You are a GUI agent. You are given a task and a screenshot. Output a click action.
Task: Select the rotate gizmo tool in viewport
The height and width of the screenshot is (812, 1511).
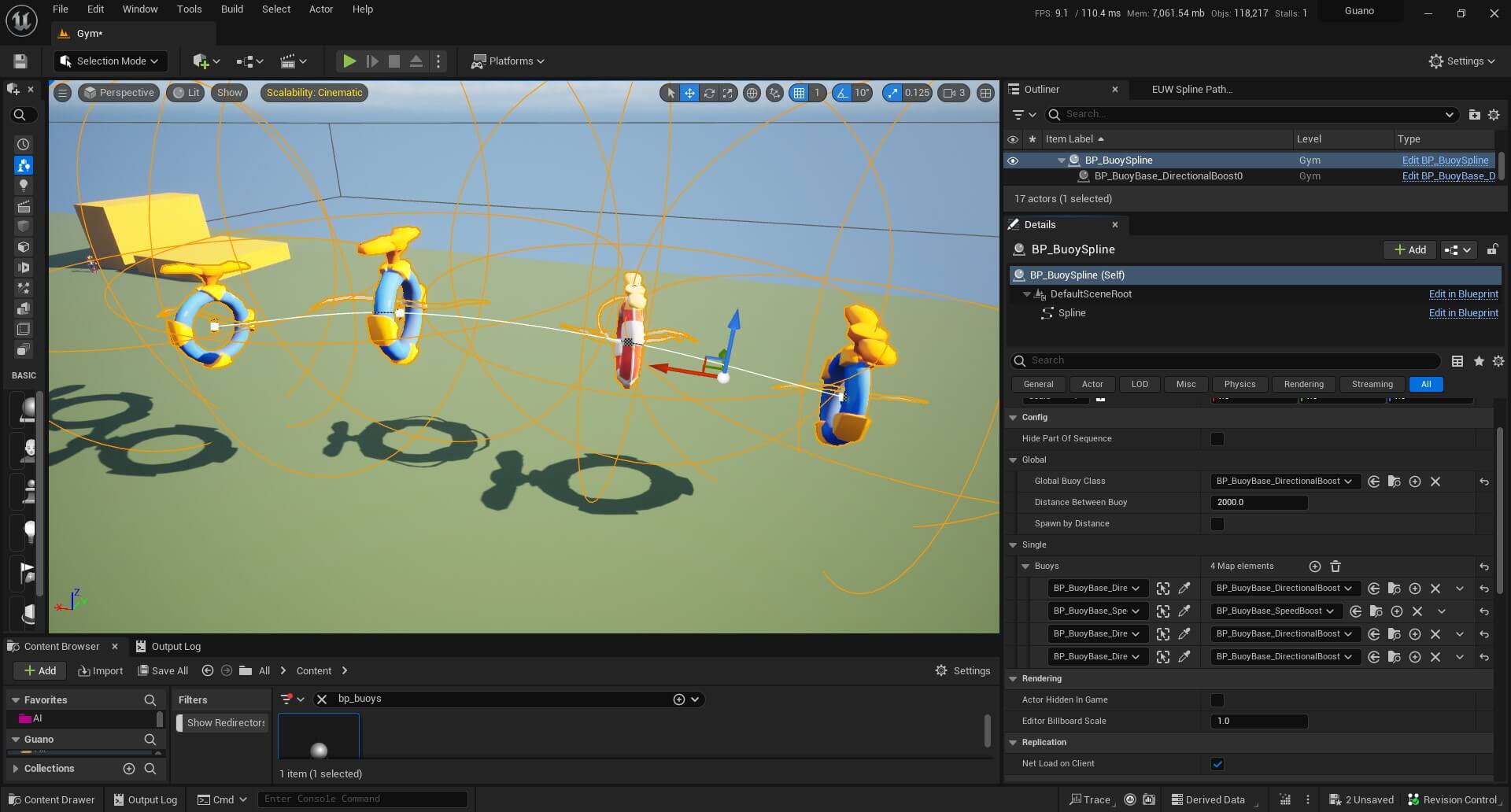[709, 93]
